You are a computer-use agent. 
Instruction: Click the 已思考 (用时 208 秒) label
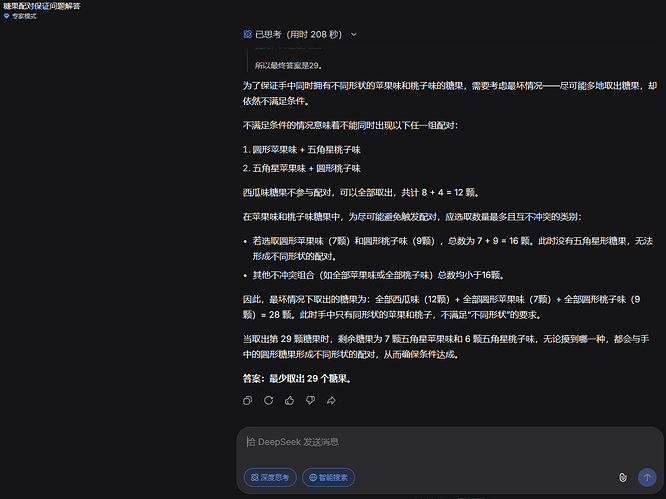click(299, 34)
